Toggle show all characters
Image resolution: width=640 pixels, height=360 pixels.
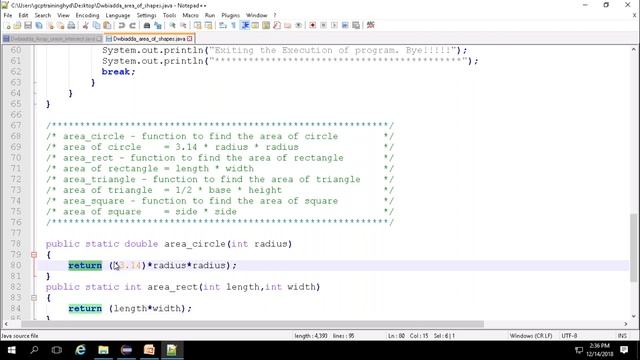(233, 25)
